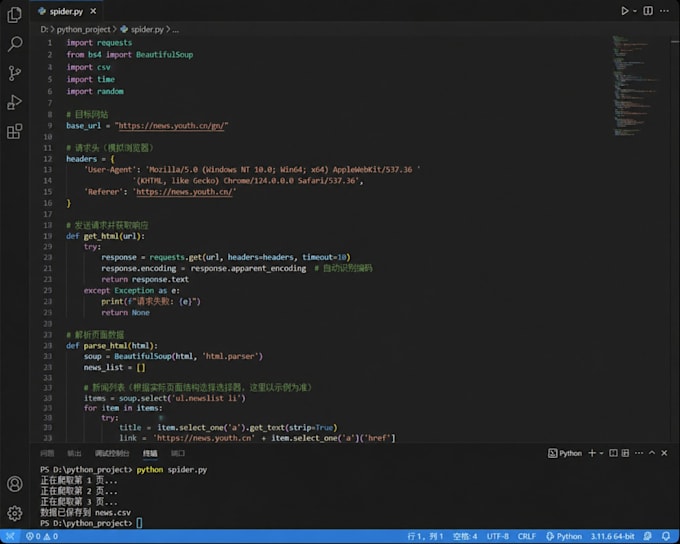Screen dimensions: 680x544
Task: Change end of line sequence CRLF
Action: click(x=526, y=537)
